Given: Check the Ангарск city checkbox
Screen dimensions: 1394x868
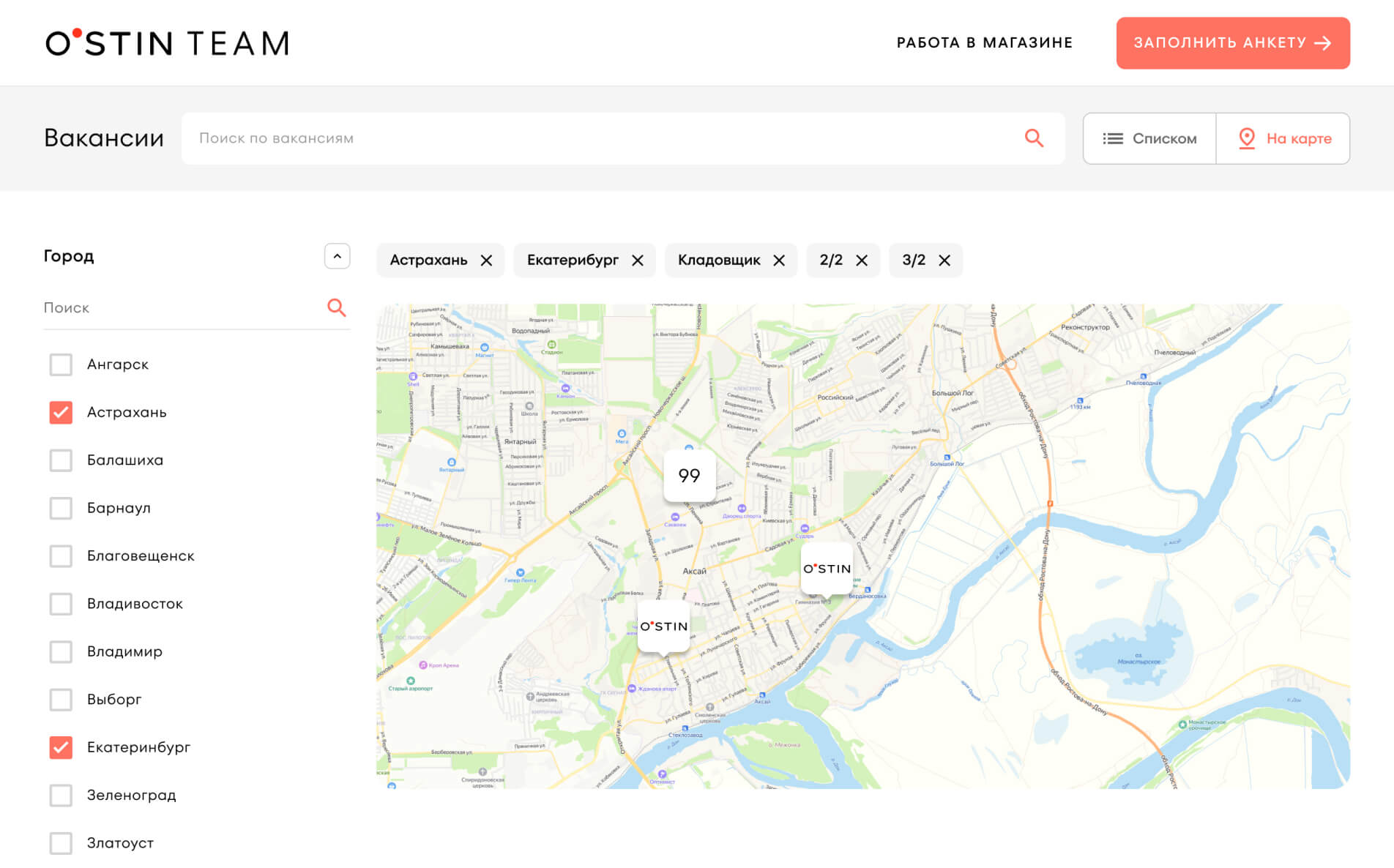Looking at the screenshot, I should pos(61,364).
